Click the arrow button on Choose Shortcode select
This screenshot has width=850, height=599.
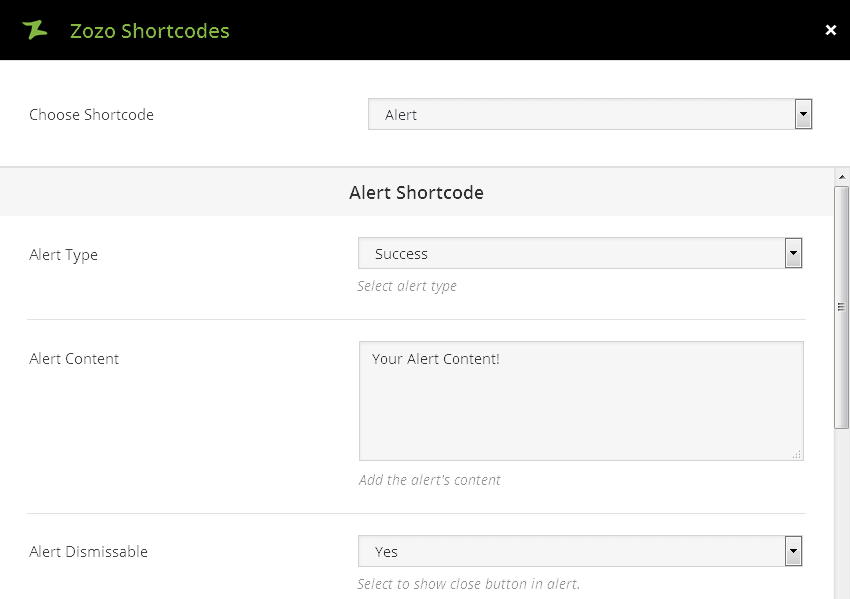803,114
